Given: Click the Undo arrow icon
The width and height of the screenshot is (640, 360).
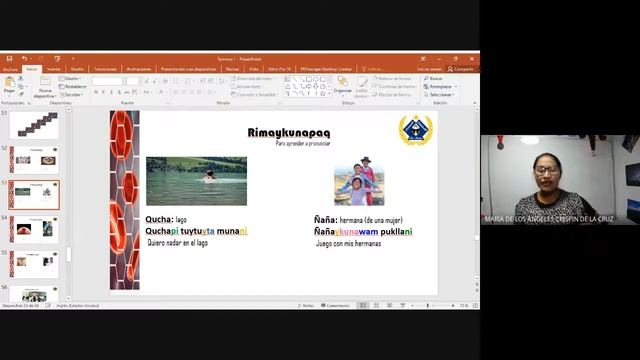Looking at the screenshot, I should click(24, 59).
